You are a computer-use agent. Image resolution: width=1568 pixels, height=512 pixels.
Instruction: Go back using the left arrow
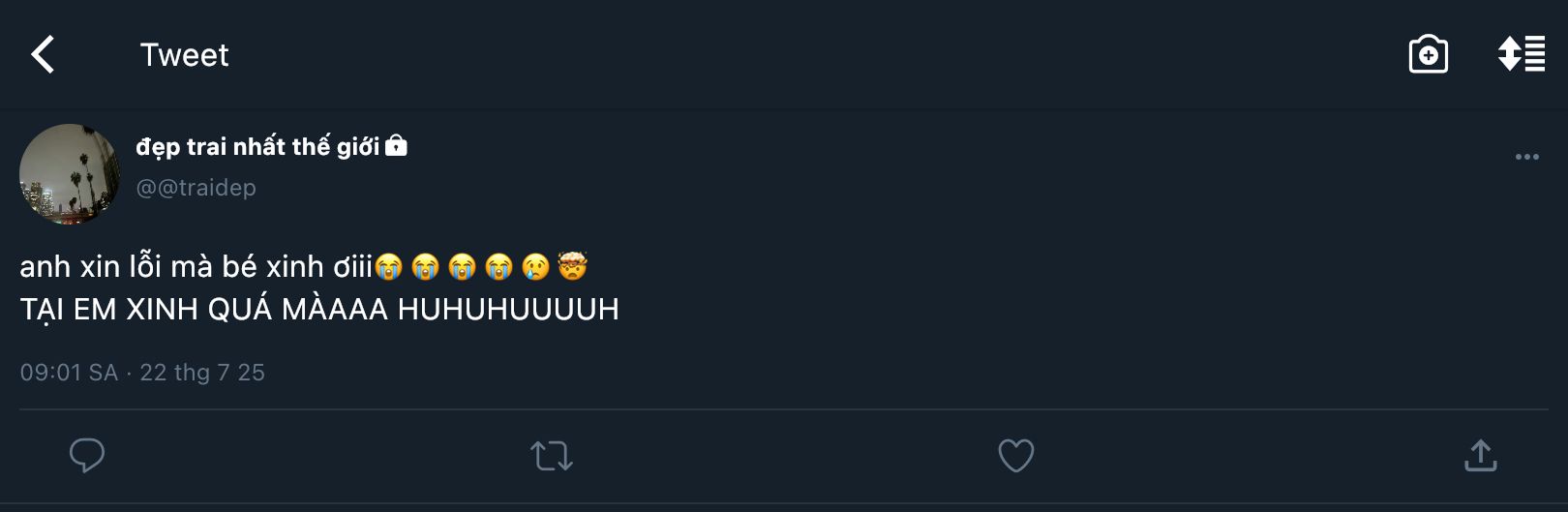coord(43,55)
